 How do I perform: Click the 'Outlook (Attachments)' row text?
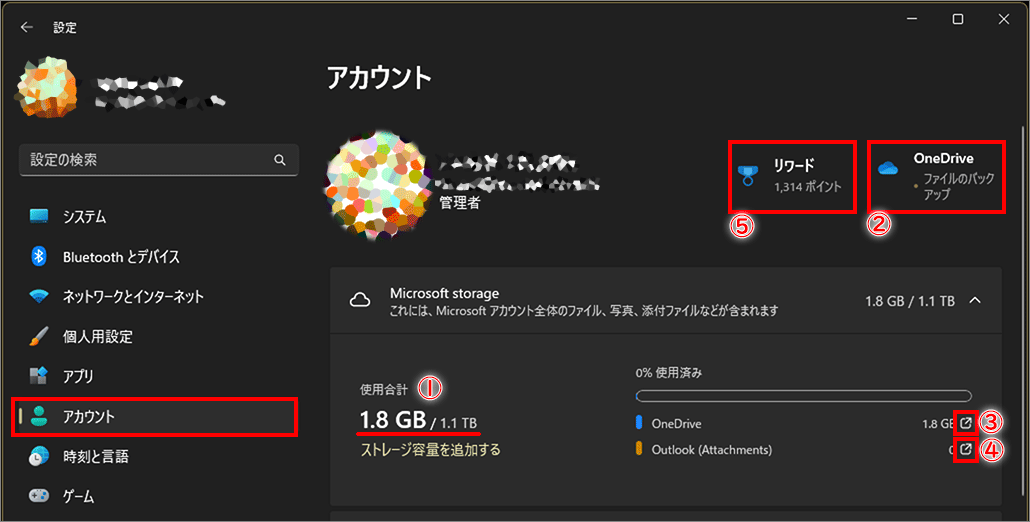[x=711, y=450]
